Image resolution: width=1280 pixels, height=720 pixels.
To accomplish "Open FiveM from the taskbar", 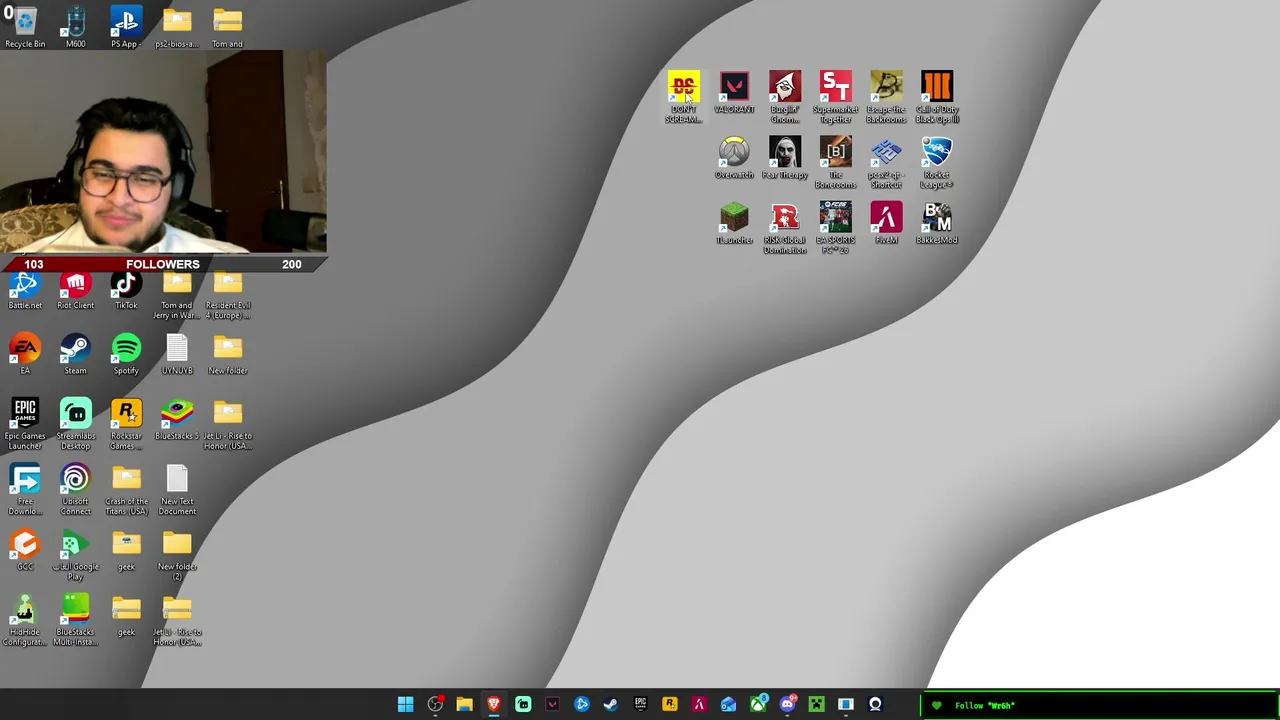I will 699,705.
